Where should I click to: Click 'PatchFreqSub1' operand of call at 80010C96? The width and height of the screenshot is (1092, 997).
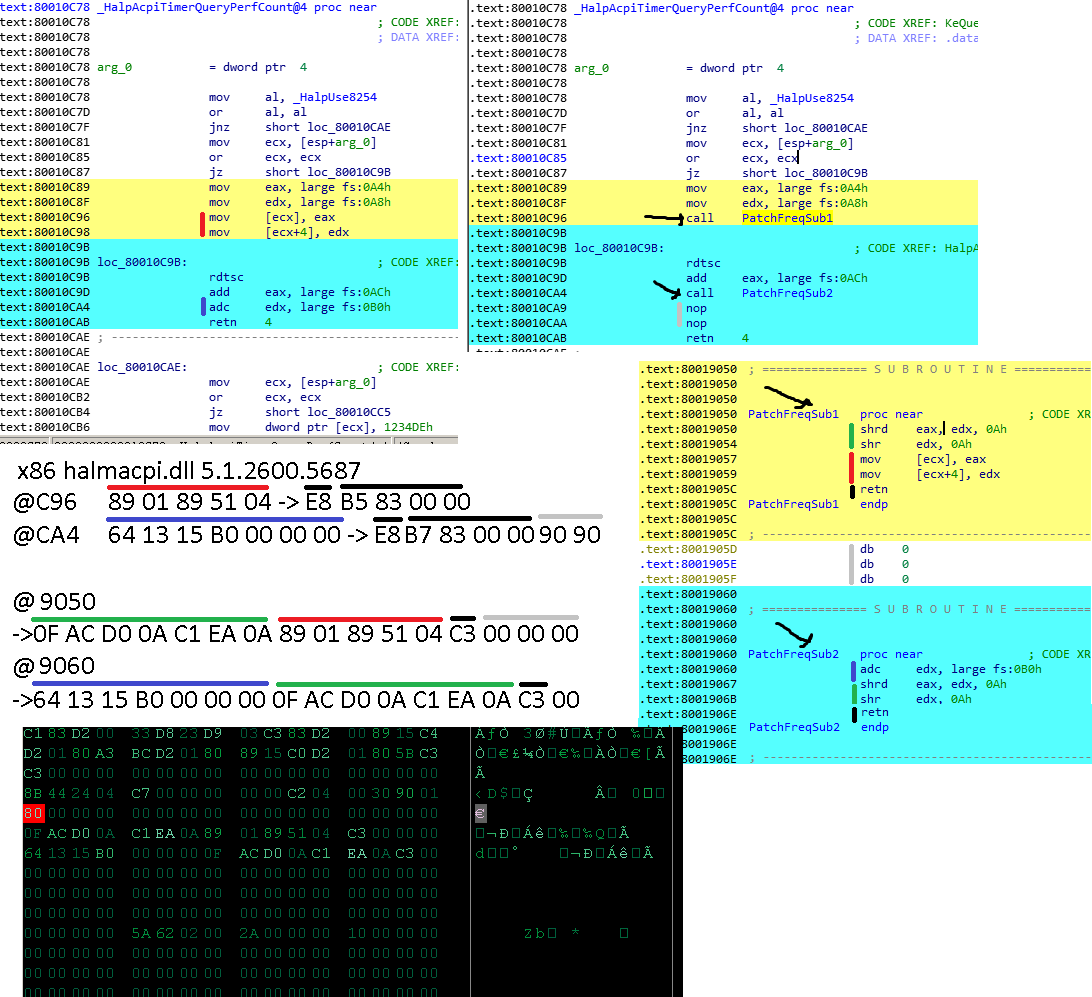click(787, 218)
